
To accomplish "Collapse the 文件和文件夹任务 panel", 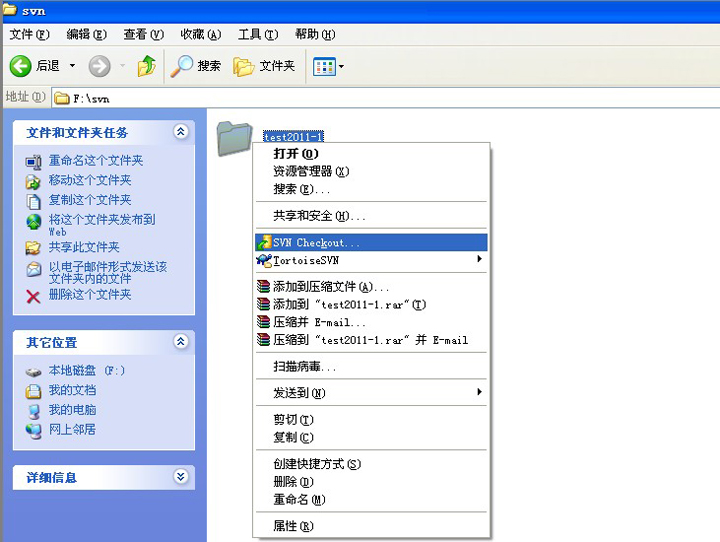I will [181, 132].
